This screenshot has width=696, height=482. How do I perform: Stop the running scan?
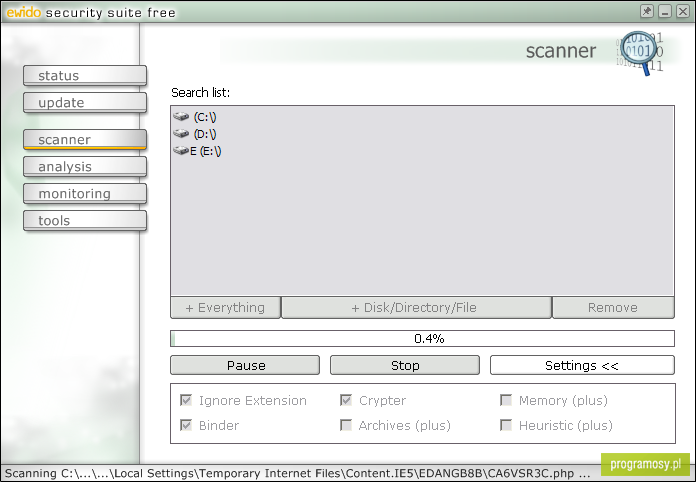click(405, 365)
